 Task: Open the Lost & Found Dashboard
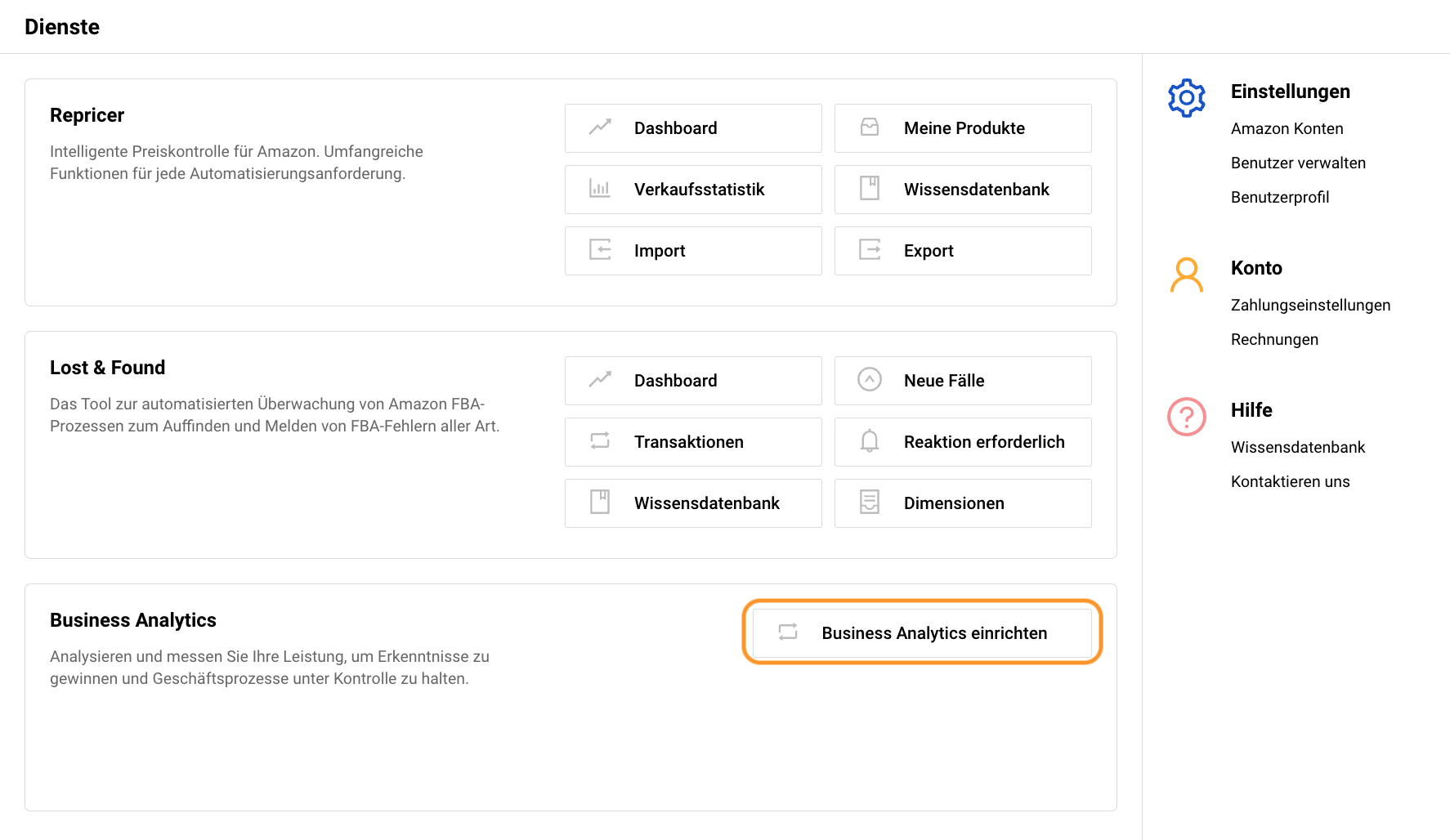693,381
